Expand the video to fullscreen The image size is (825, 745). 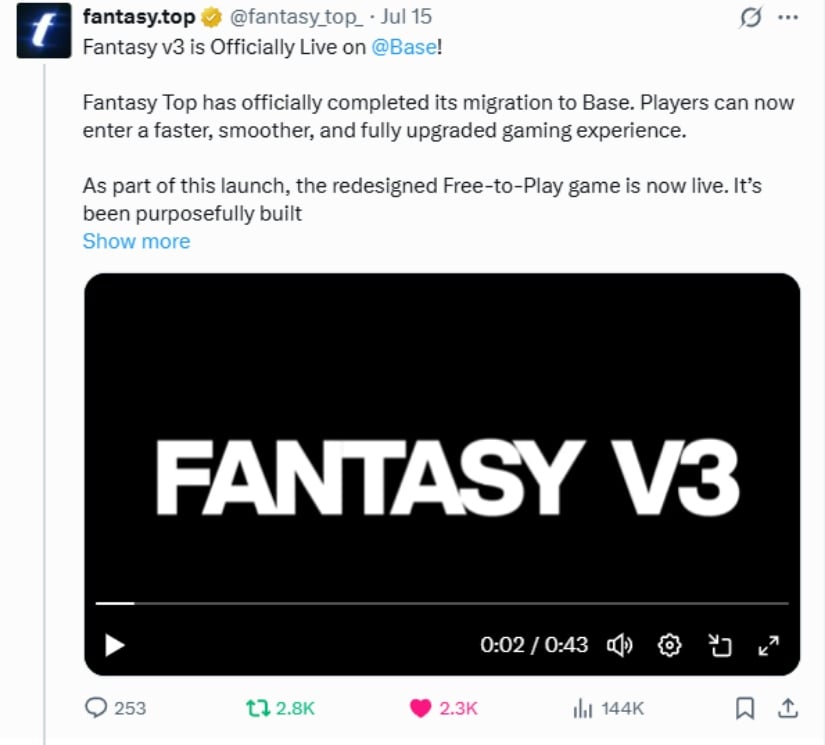pyautogui.click(x=769, y=645)
